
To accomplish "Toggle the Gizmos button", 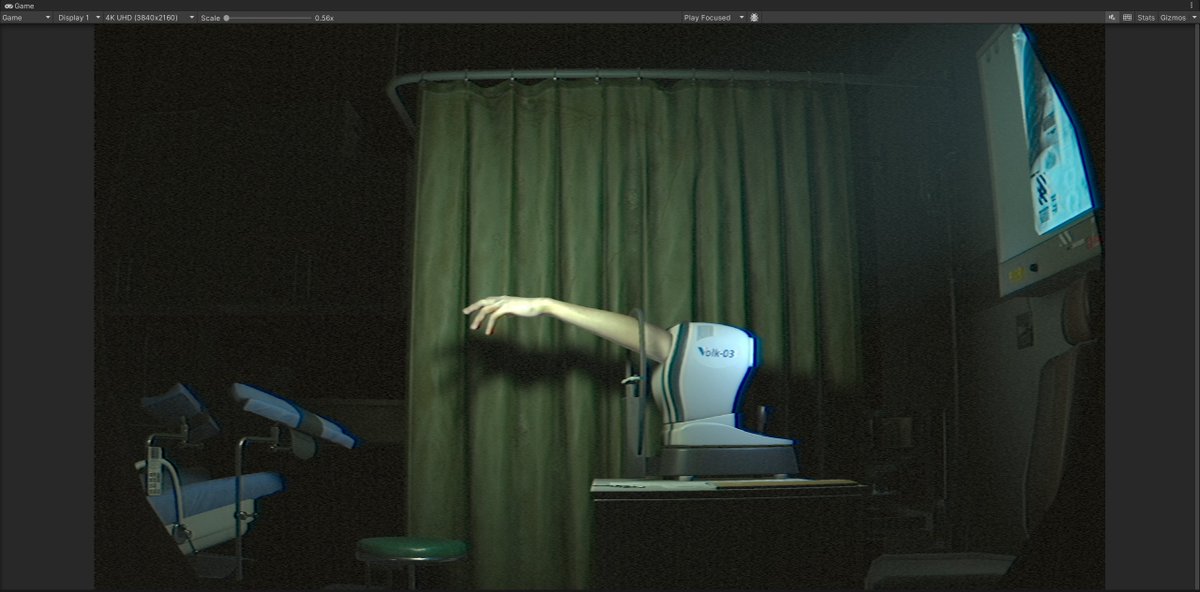I will (1172, 18).
